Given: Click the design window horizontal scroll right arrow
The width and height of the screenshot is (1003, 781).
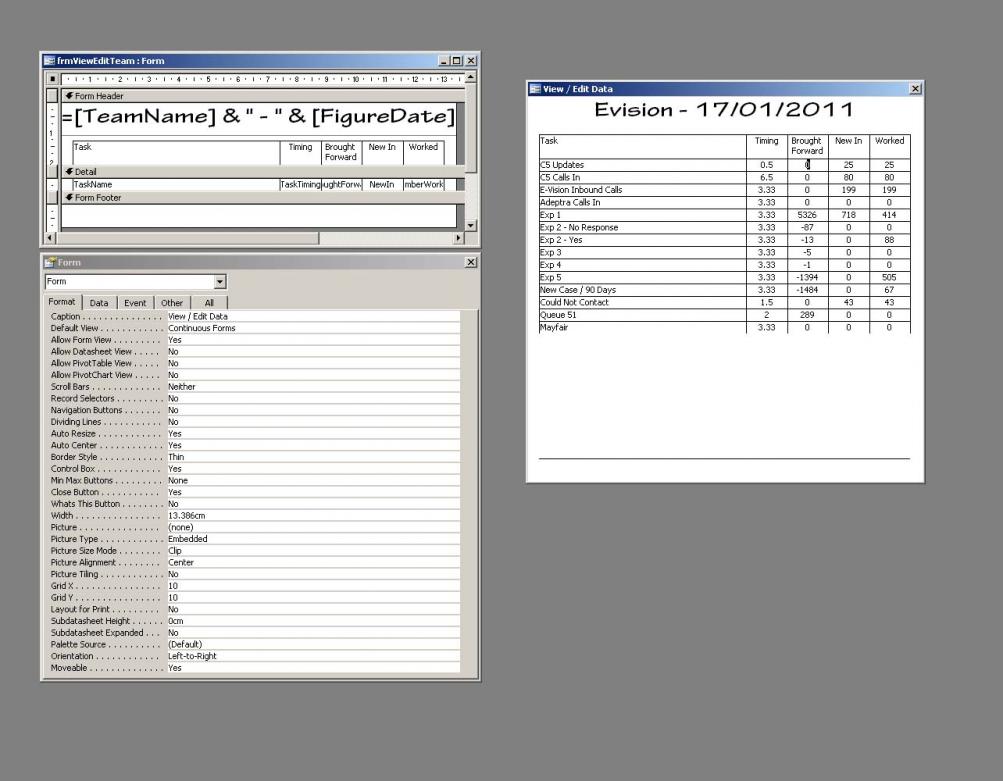Looking at the screenshot, I should [458, 238].
